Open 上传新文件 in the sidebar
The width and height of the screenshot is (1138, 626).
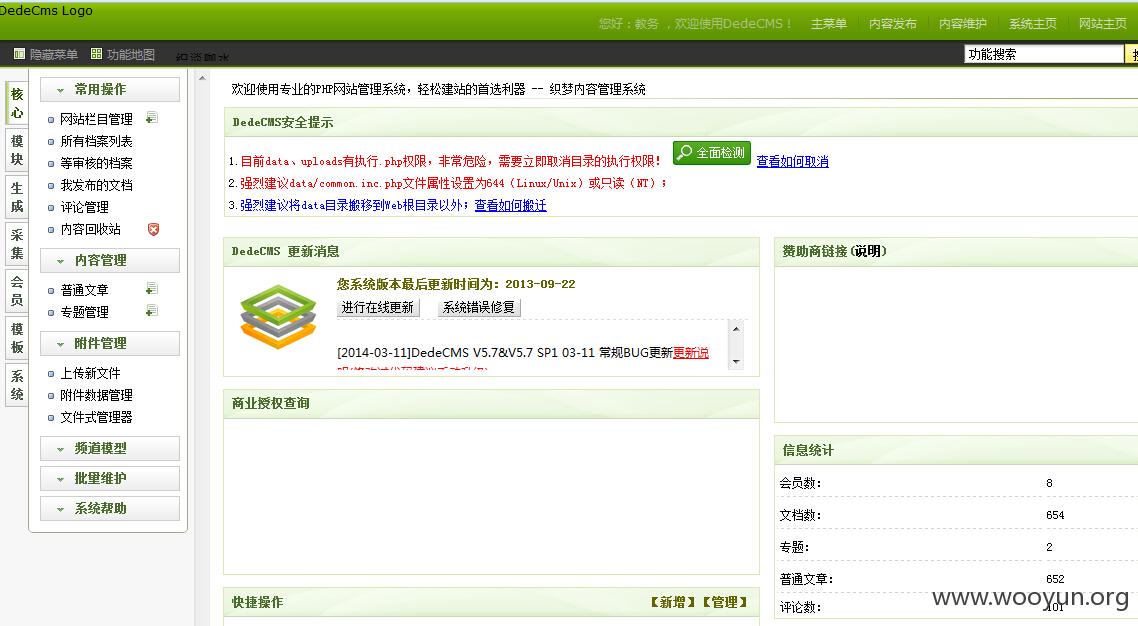click(91, 373)
